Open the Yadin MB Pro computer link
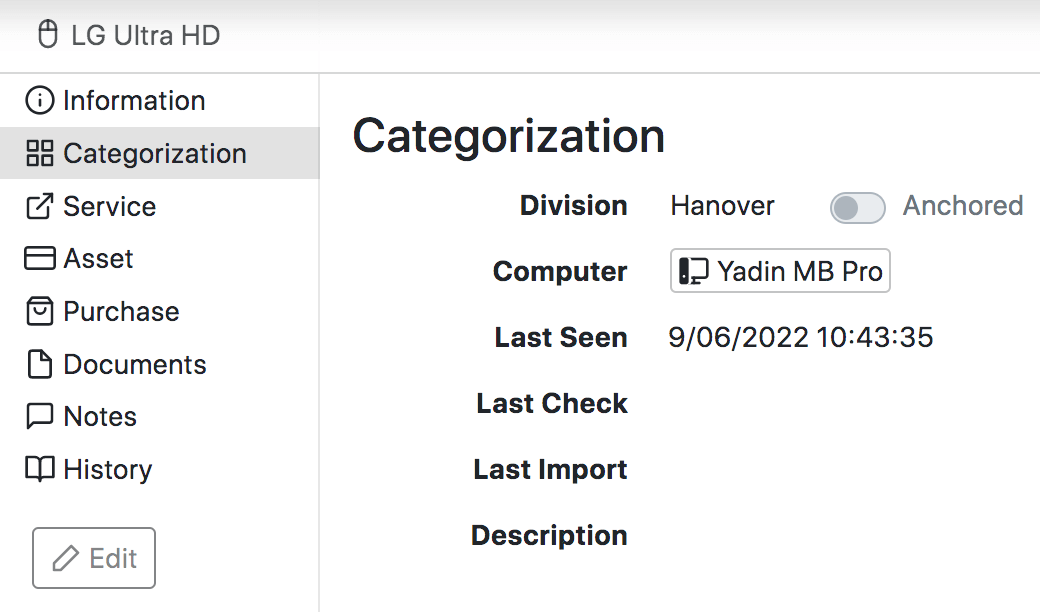1040x612 pixels. pyautogui.click(x=780, y=270)
